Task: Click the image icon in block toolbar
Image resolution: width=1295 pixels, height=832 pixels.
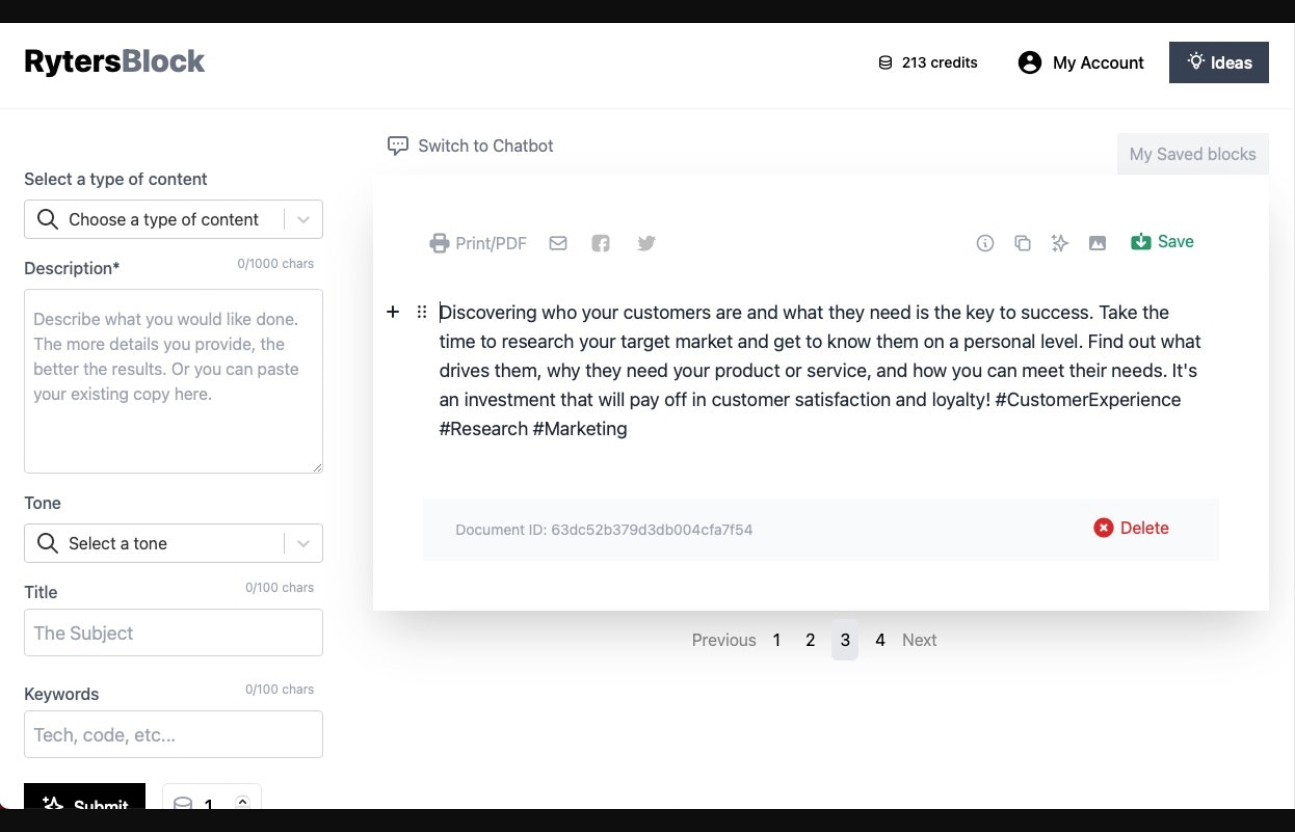Action: pyautogui.click(x=1097, y=243)
